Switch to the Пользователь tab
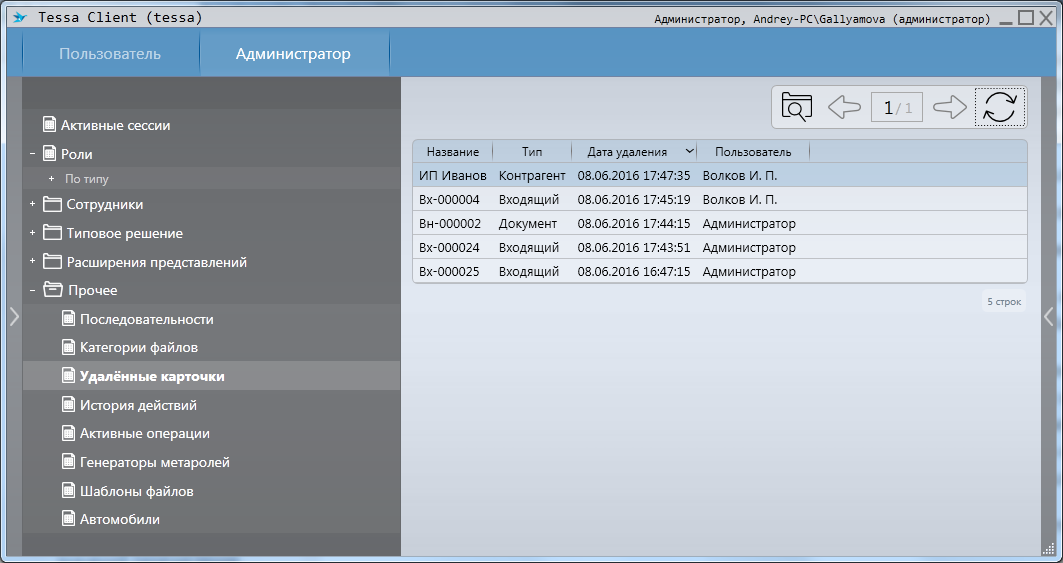The height and width of the screenshot is (563, 1063). coord(110,54)
